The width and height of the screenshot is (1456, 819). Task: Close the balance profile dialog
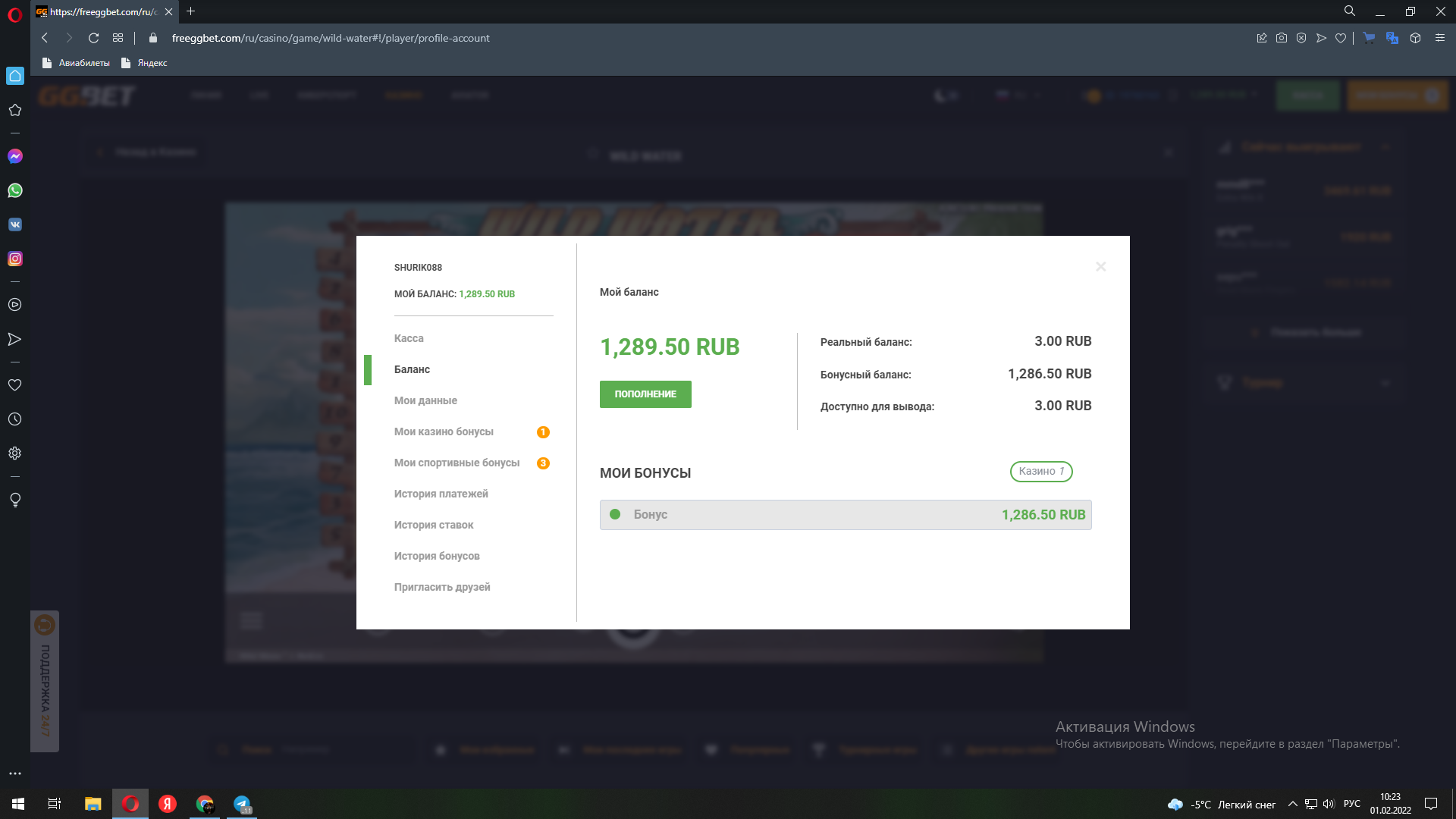1100,267
